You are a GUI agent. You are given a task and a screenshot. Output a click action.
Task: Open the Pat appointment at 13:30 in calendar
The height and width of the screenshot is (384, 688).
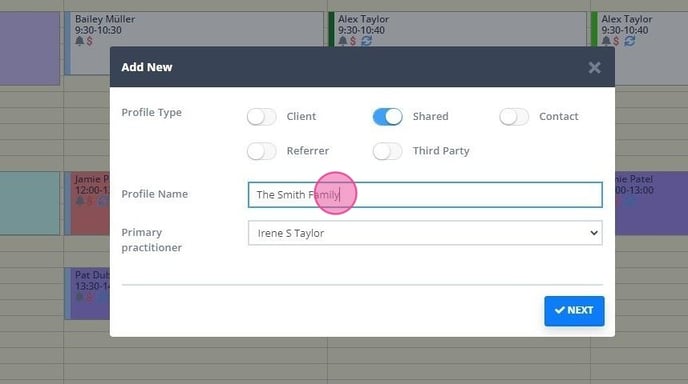click(88, 293)
